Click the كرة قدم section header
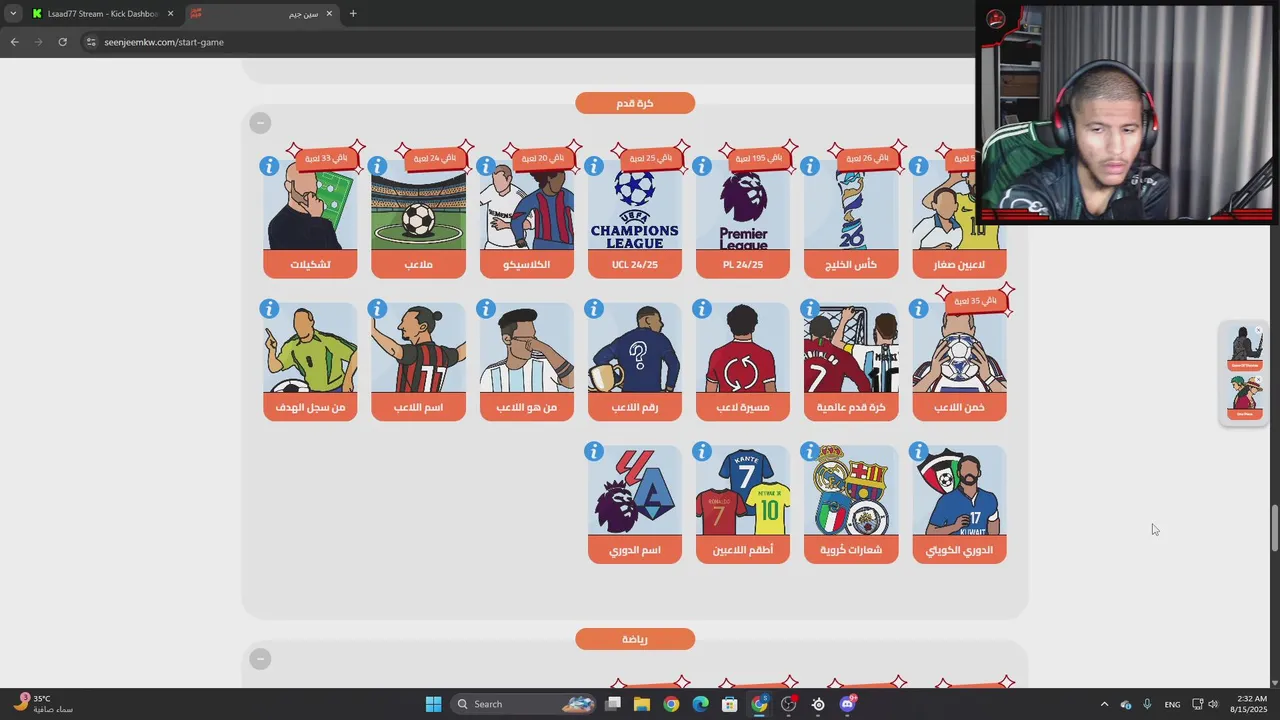1280x720 pixels. click(635, 103)
